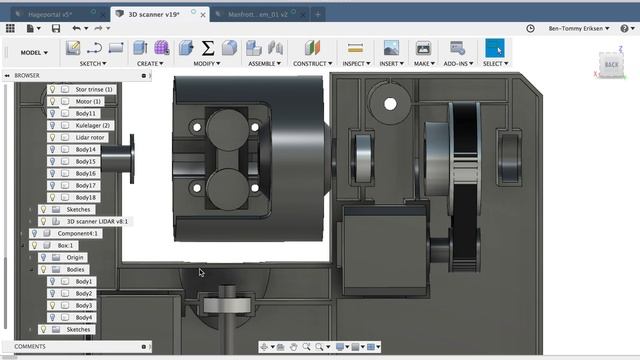Click the Construct plane icon
Screen dimensions: 640x360
coord(312,48)
